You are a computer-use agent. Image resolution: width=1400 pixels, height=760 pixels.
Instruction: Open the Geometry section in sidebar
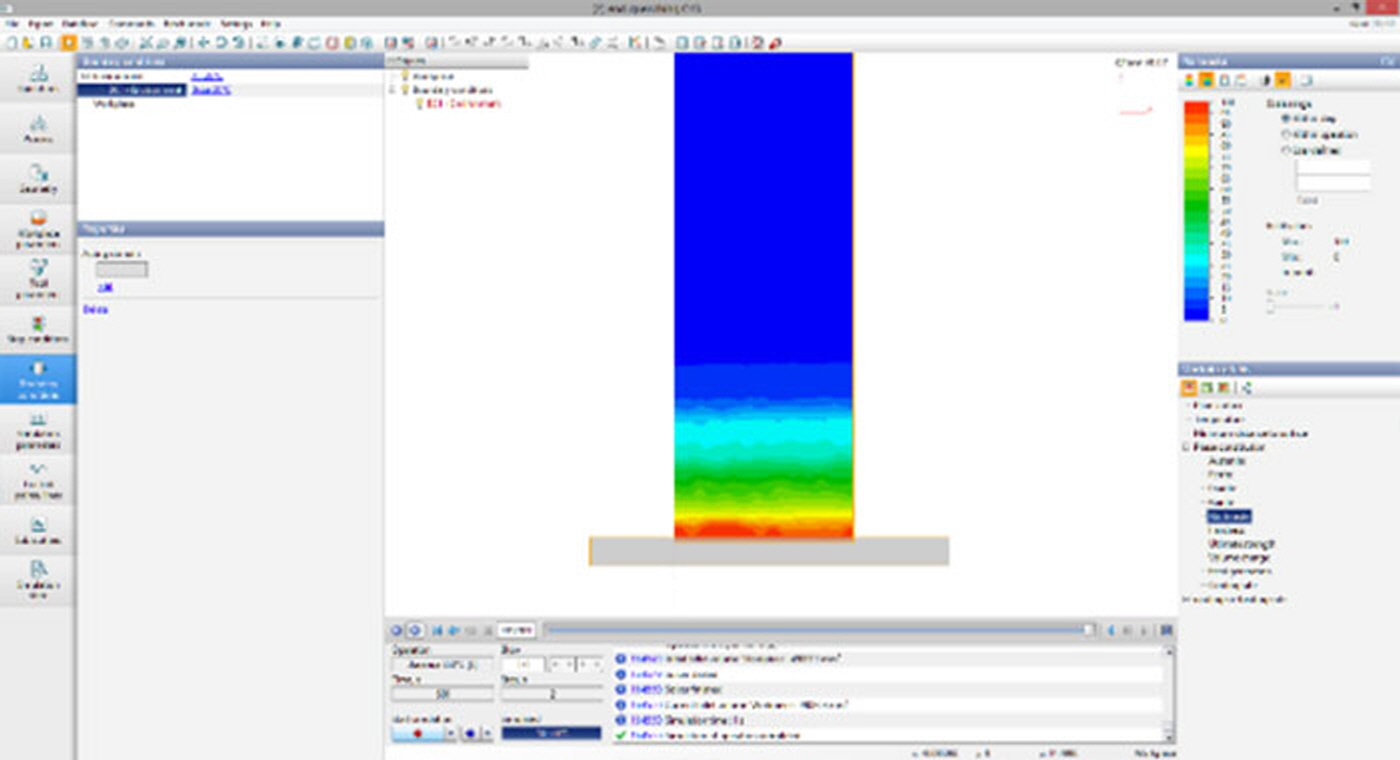[x=38, y=179]
